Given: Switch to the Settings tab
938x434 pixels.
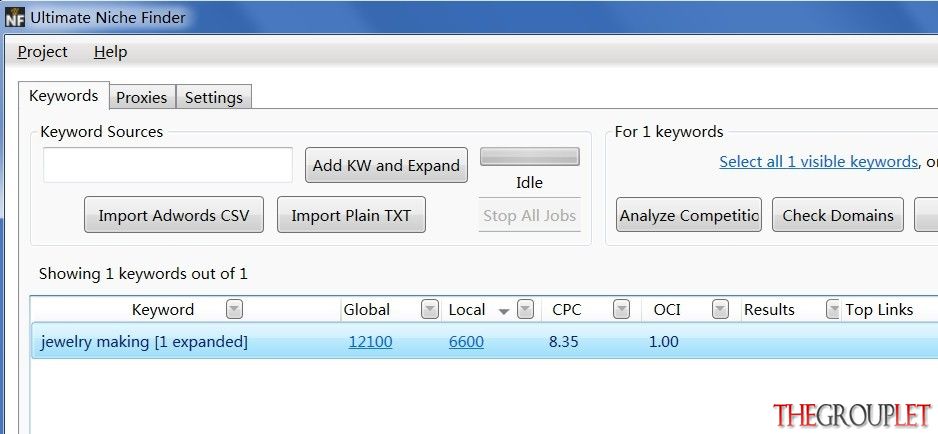Looking at the screenshot, I should coord(214,98).
